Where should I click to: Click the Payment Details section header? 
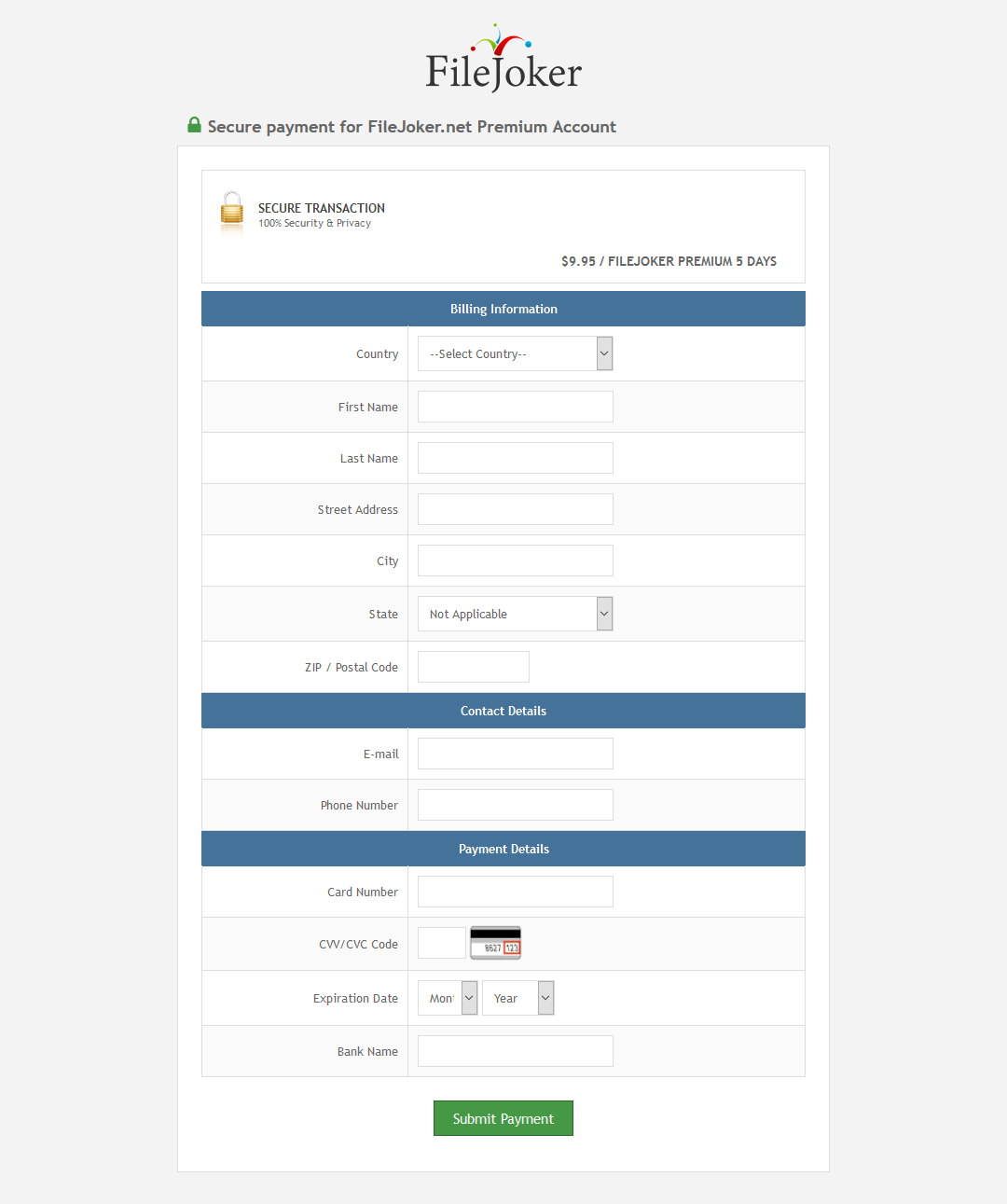[x=504, y=849]
